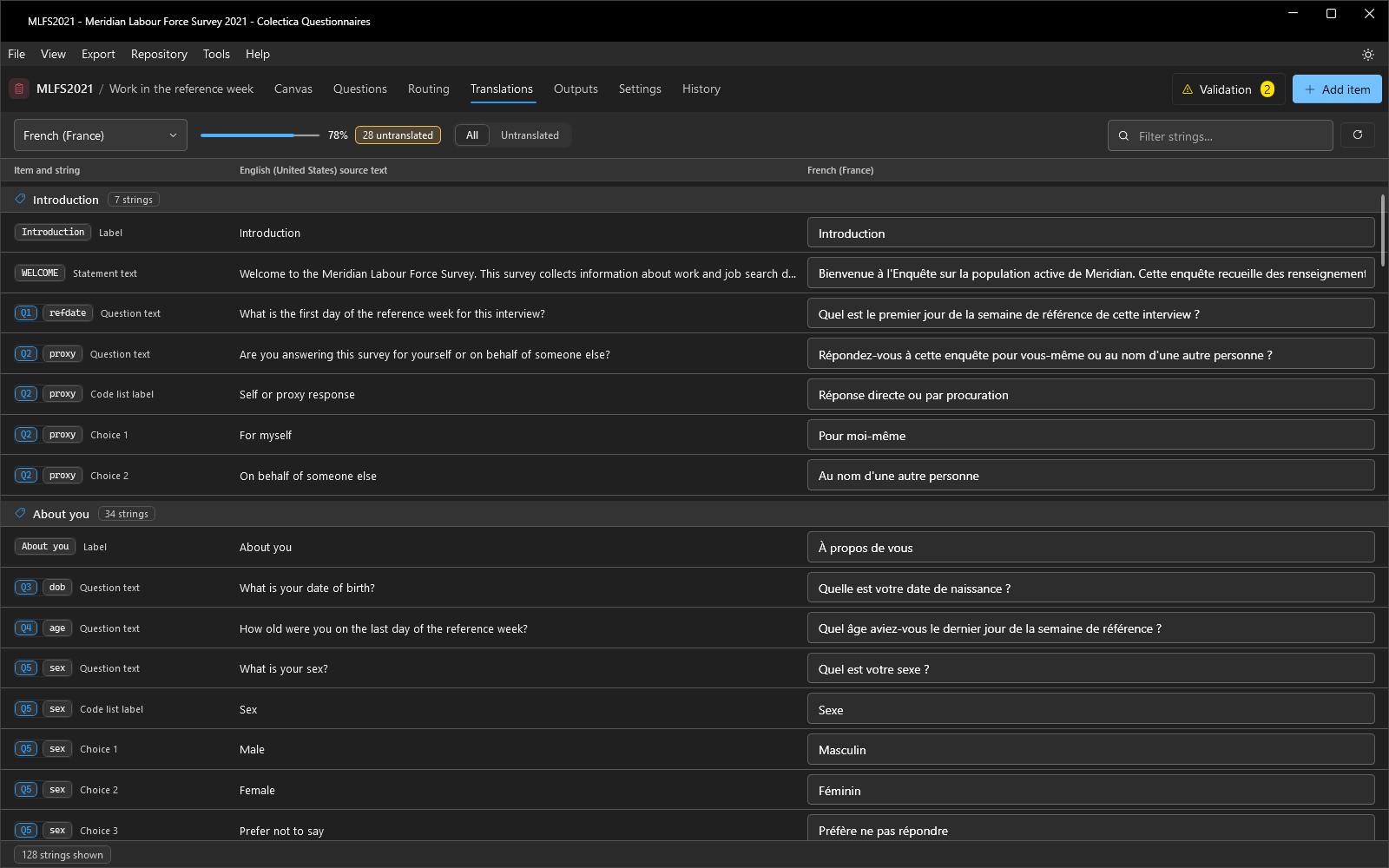Open the Tools menu
Image resolution: width=1389 pixels, height=868 pixels.
216,54
